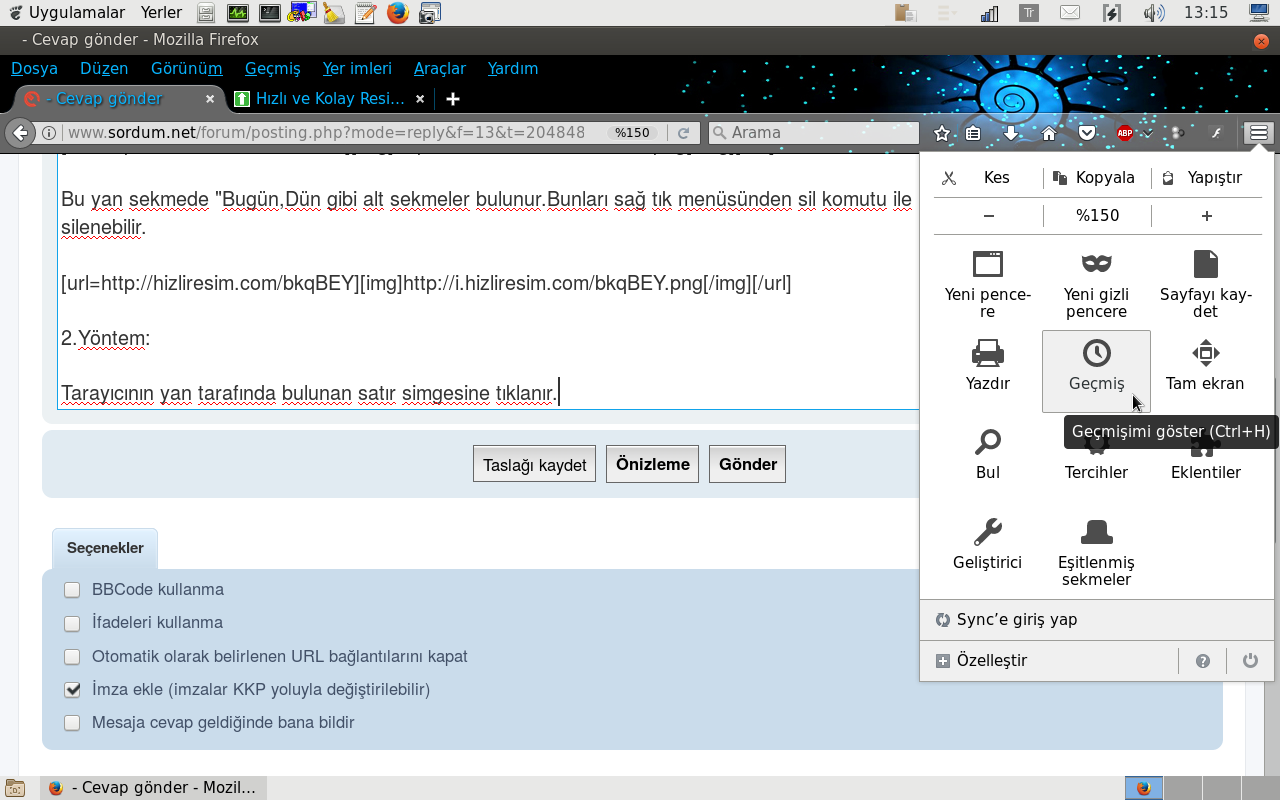Uncheck İmza ekle checkbox
This screenshot has width=1280, height=800.
(72, 690)
